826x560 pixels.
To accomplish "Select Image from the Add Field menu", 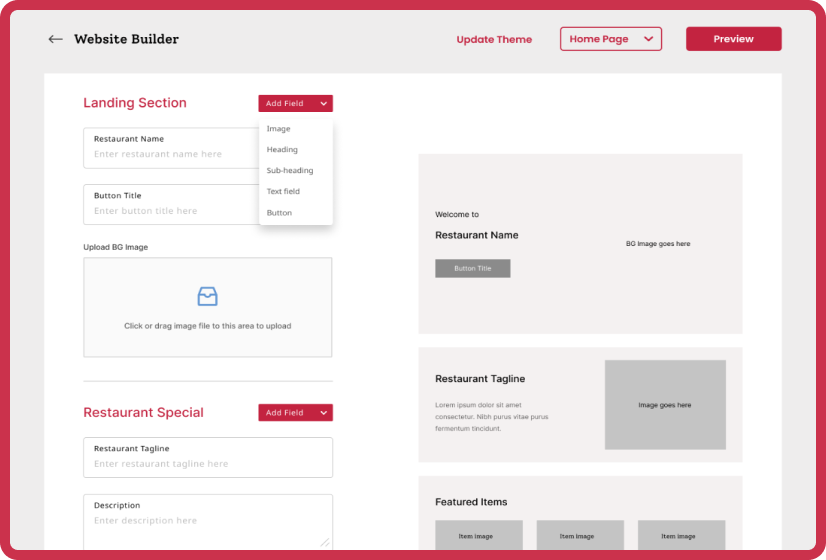I will point(279,129).
